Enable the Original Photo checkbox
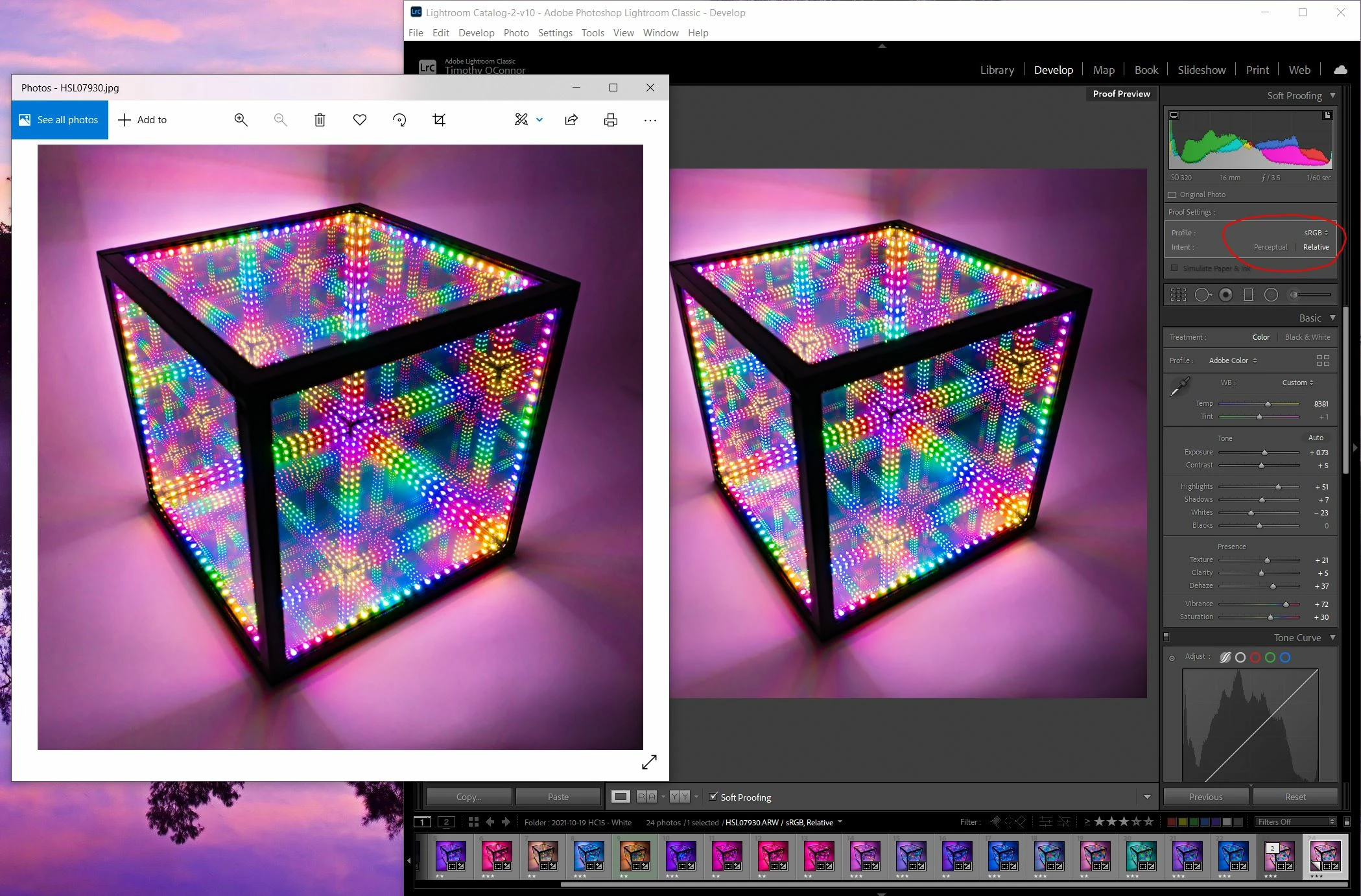This screenshot has width=1361, height=896. (1172, 195)
